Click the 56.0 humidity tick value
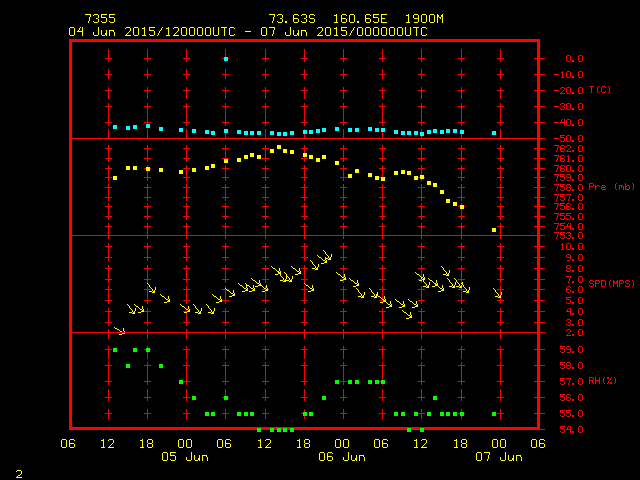The width and height of the screenshot is (640, 480). 571,398
